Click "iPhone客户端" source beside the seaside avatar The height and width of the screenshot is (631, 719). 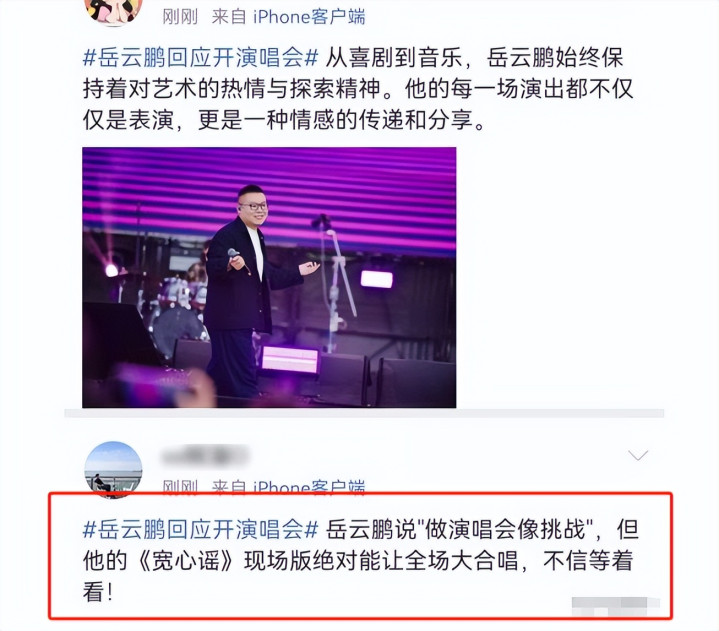[309, 487]
